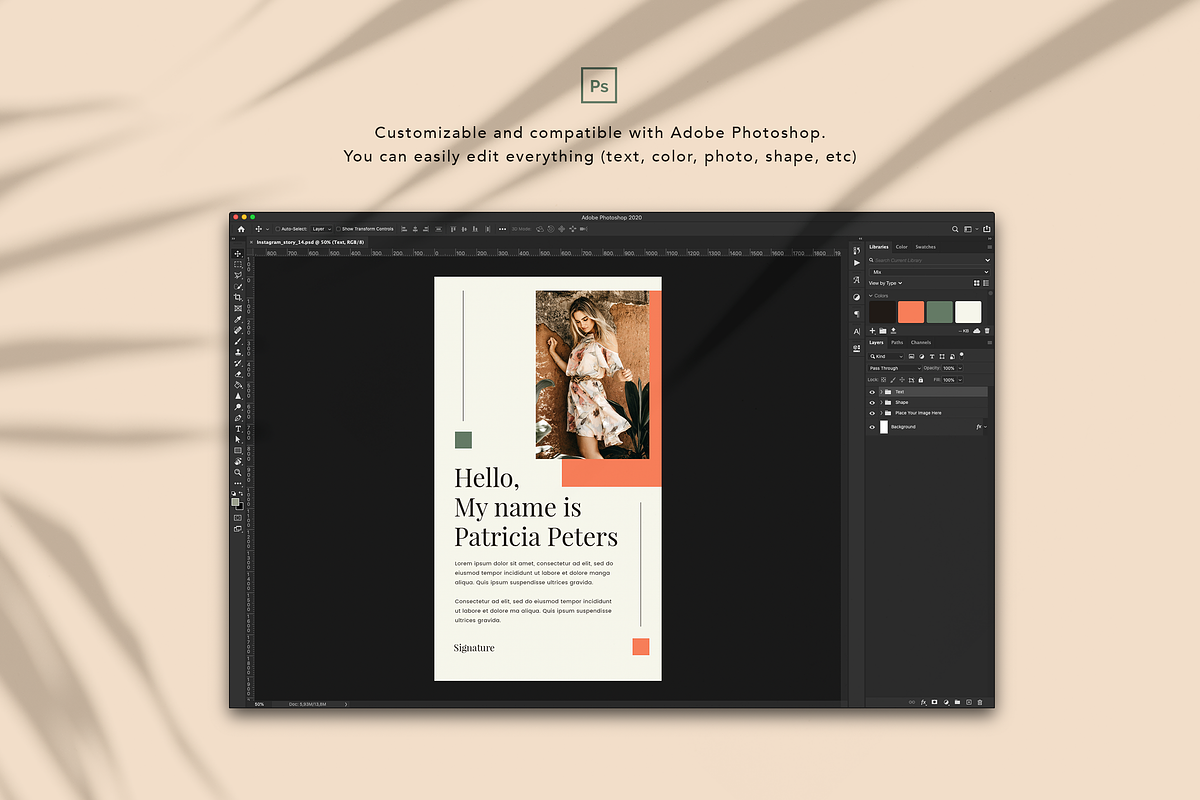Enable Show Transform Controls checkbox
1200x800 pixels.
338,229
